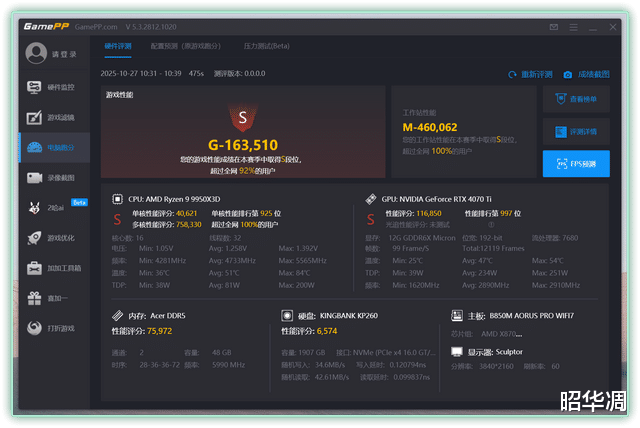Click the game score G-163,510
Screen dimensions: 640x428
pyautogui.click(x=243, y=145)
